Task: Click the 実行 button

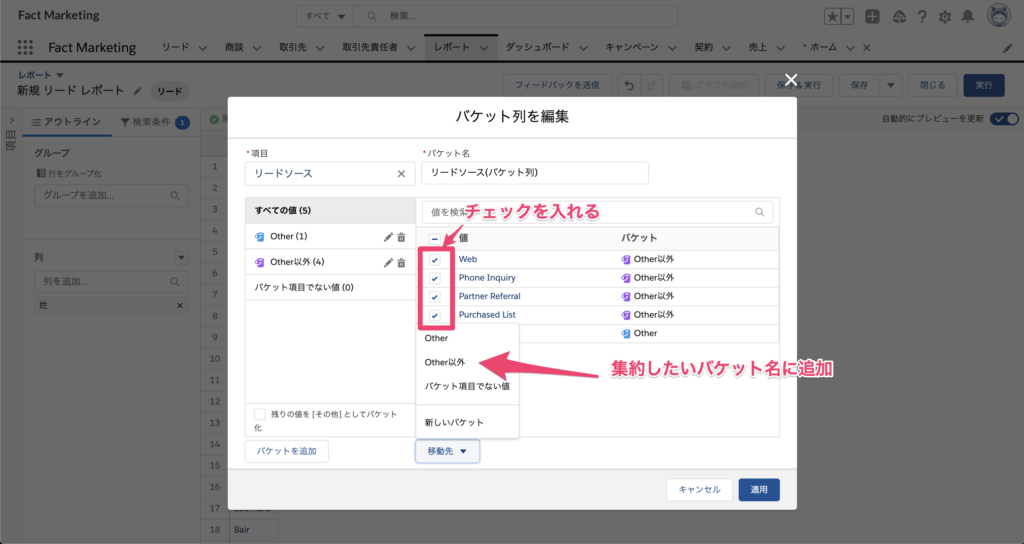Action: click(984, 86)
